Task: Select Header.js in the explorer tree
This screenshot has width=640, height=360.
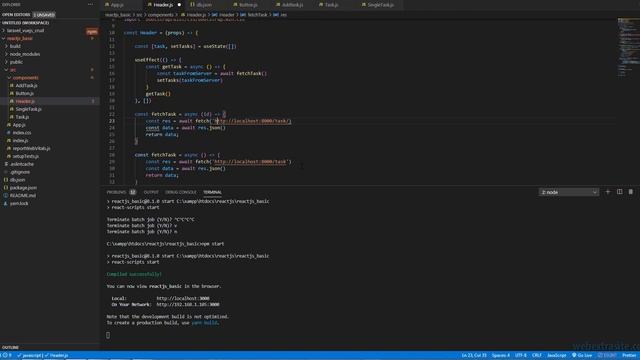Action: (25, 101)
